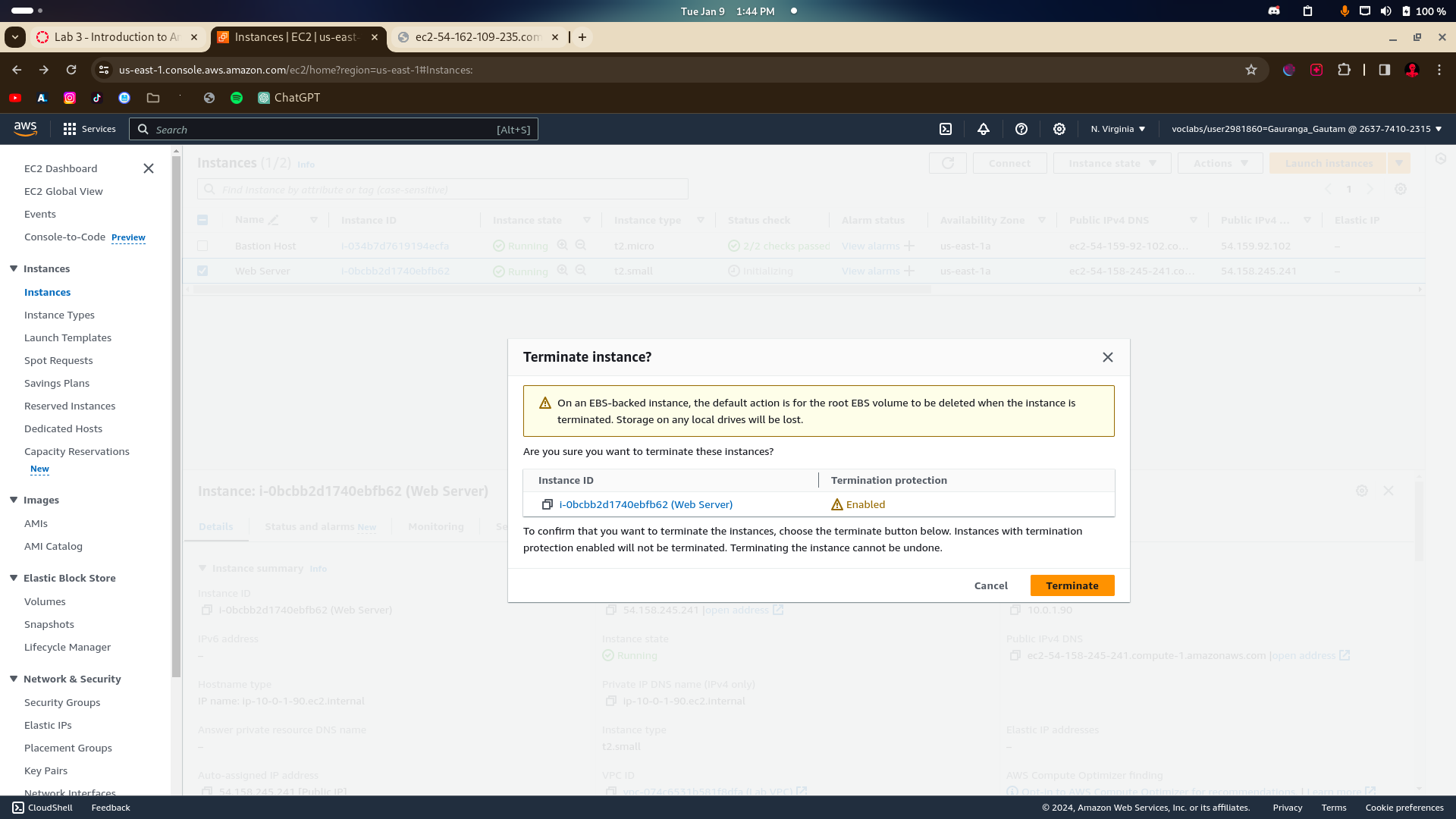
Task: Close the Terminate instance dialog
Action: pyautogui.click(x=1108, y=357)
